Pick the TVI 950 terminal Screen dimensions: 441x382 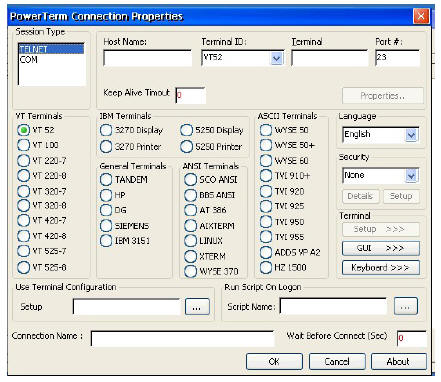[266, 222]
